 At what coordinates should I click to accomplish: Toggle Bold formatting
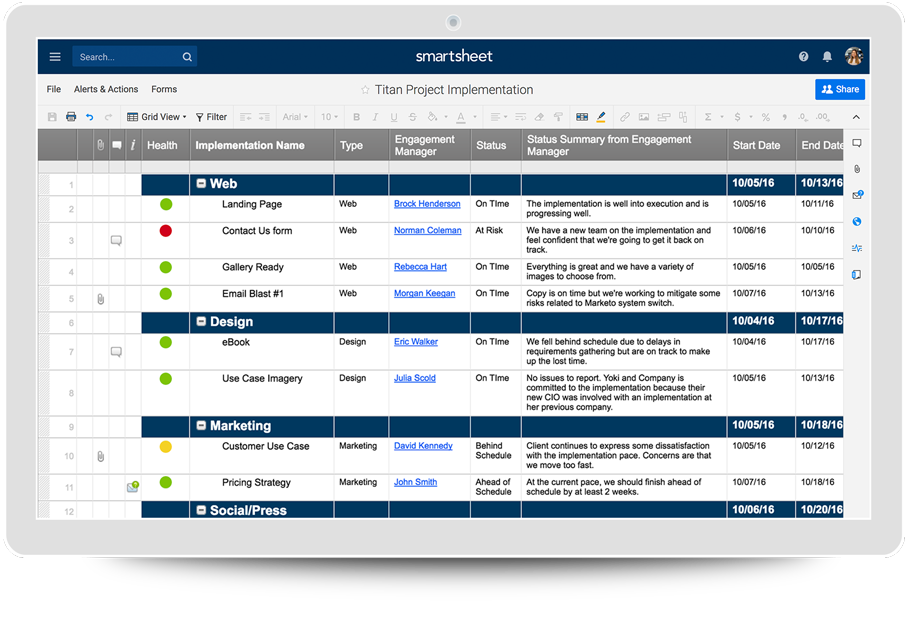[357, 117]
